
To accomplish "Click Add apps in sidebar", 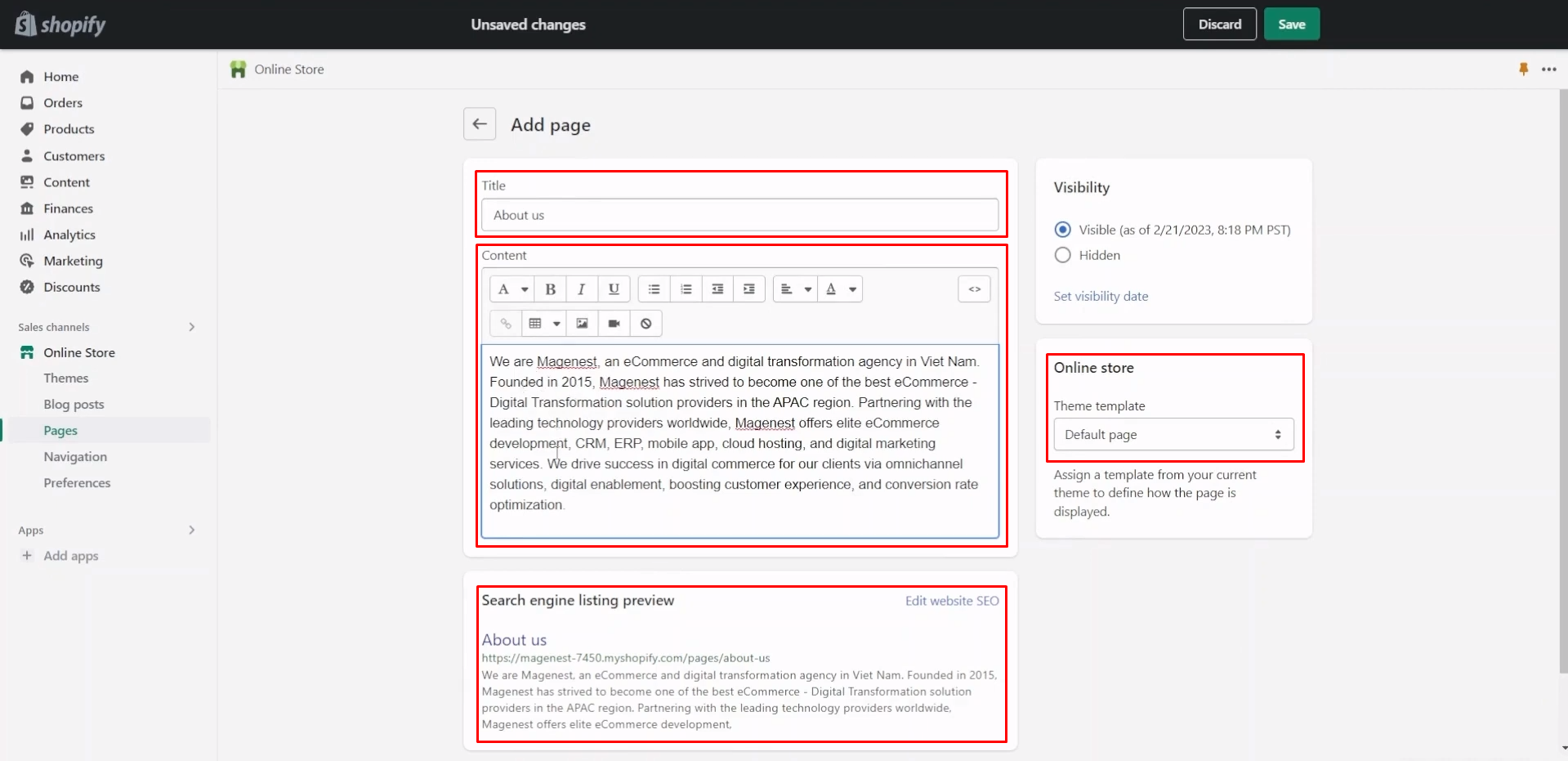I will point(70,556).
